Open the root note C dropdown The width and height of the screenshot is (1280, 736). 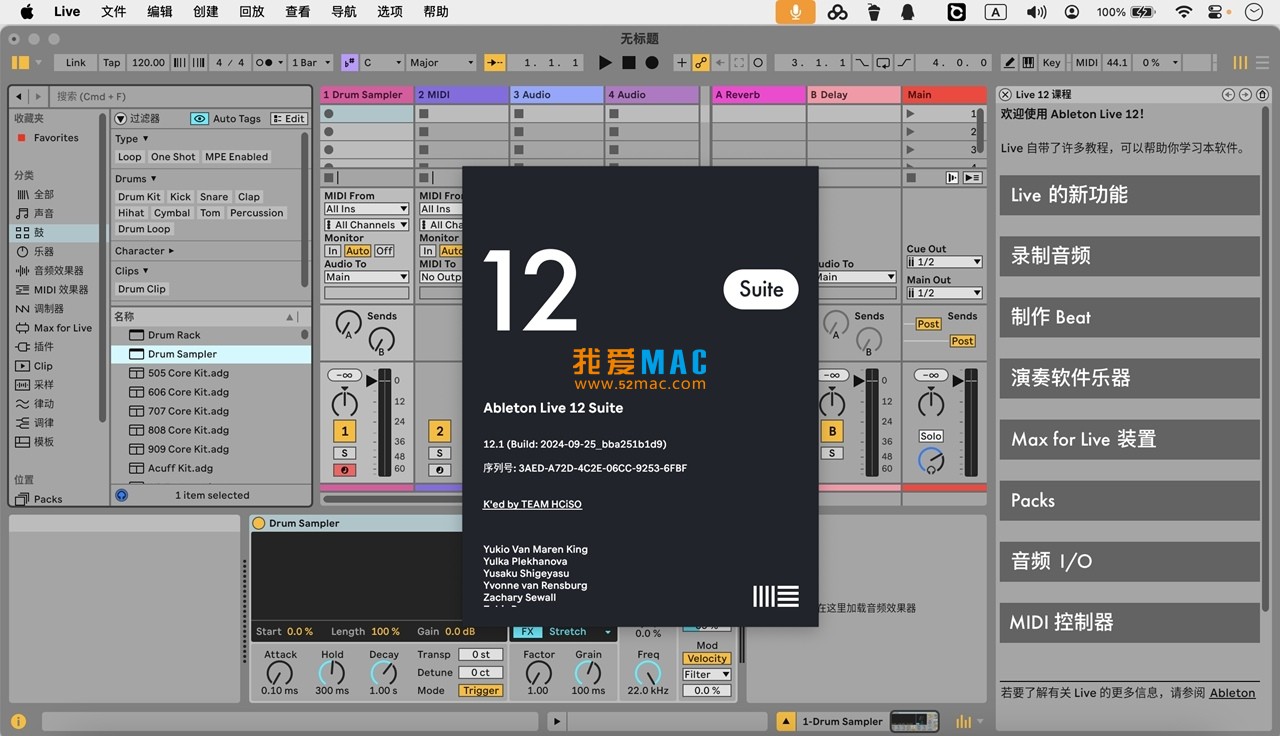(382, 62)
